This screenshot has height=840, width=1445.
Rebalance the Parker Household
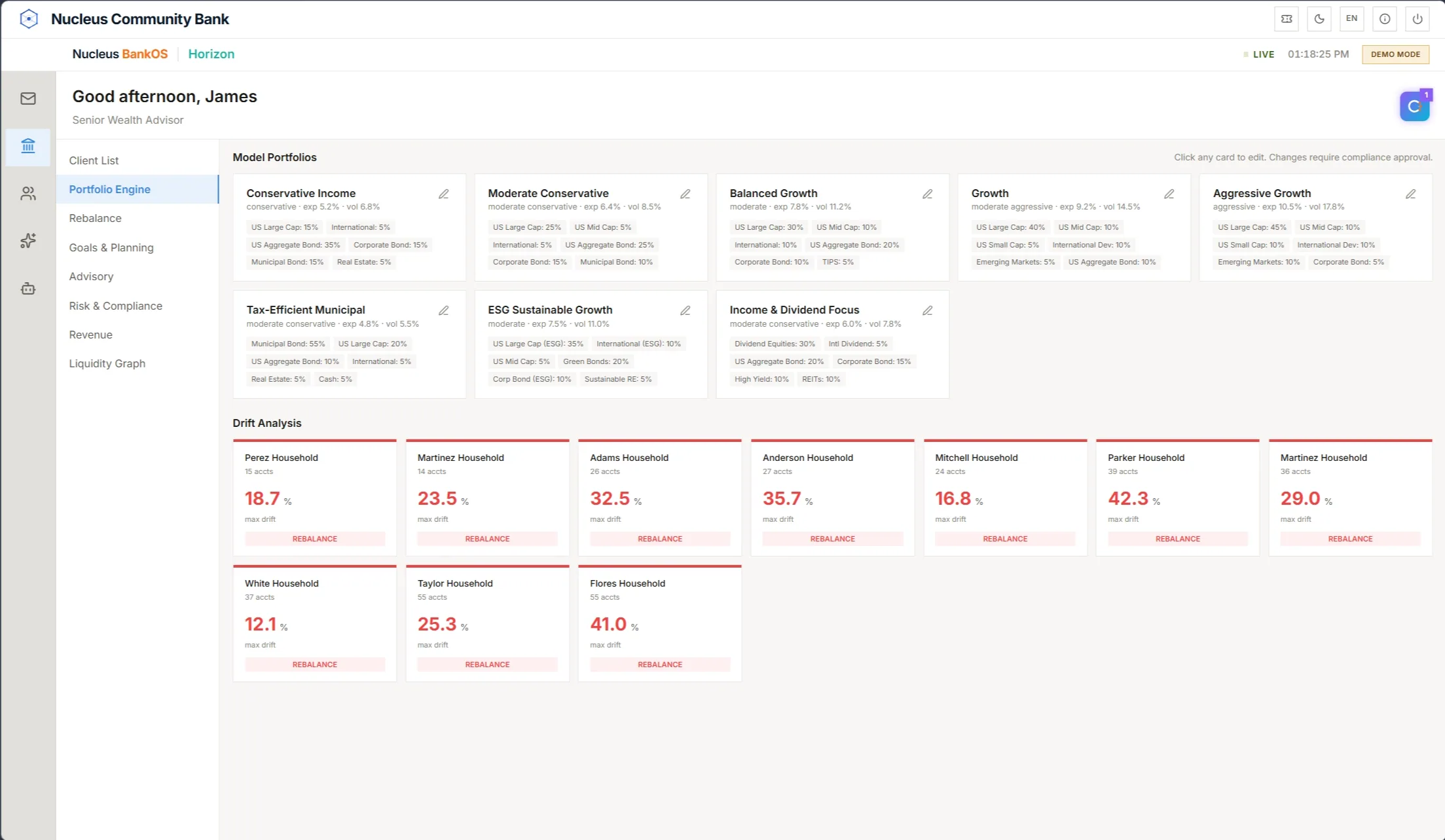1178,539
